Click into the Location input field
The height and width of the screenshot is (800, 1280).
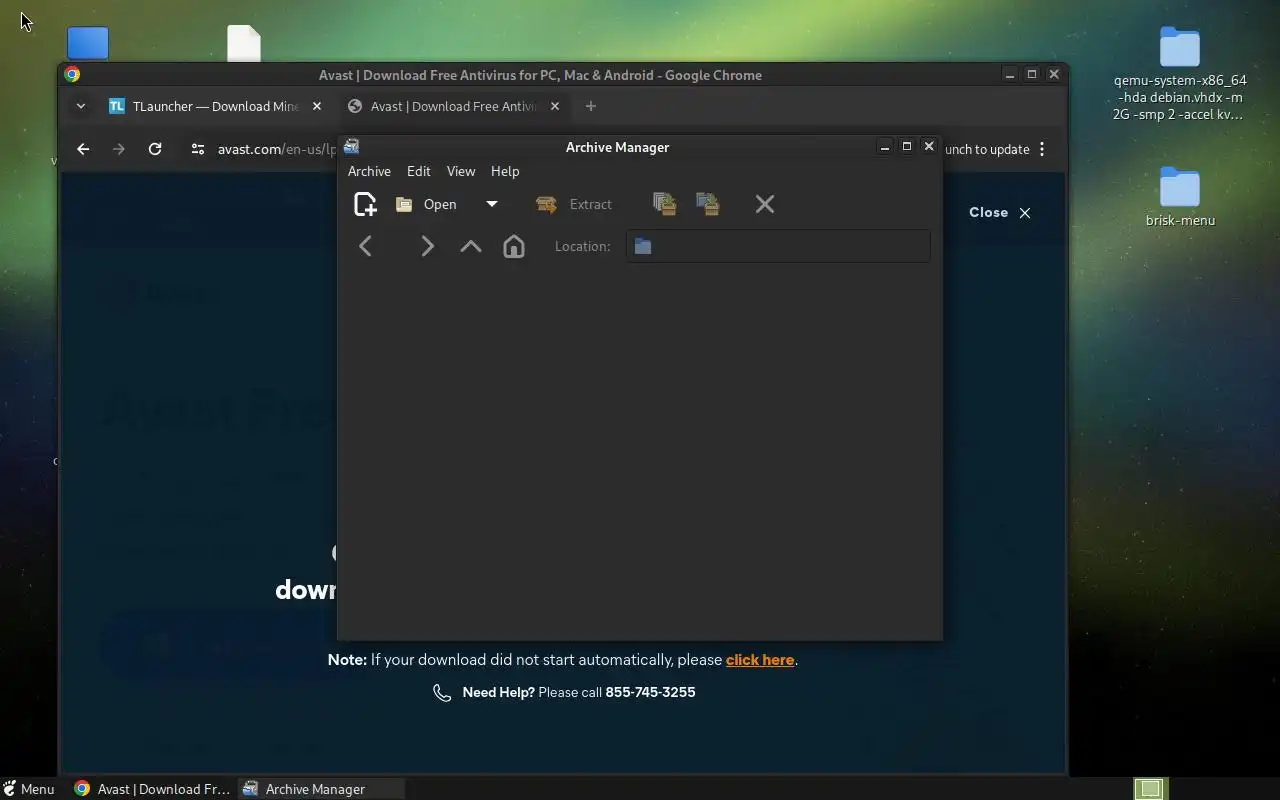(x=778, y=246)
